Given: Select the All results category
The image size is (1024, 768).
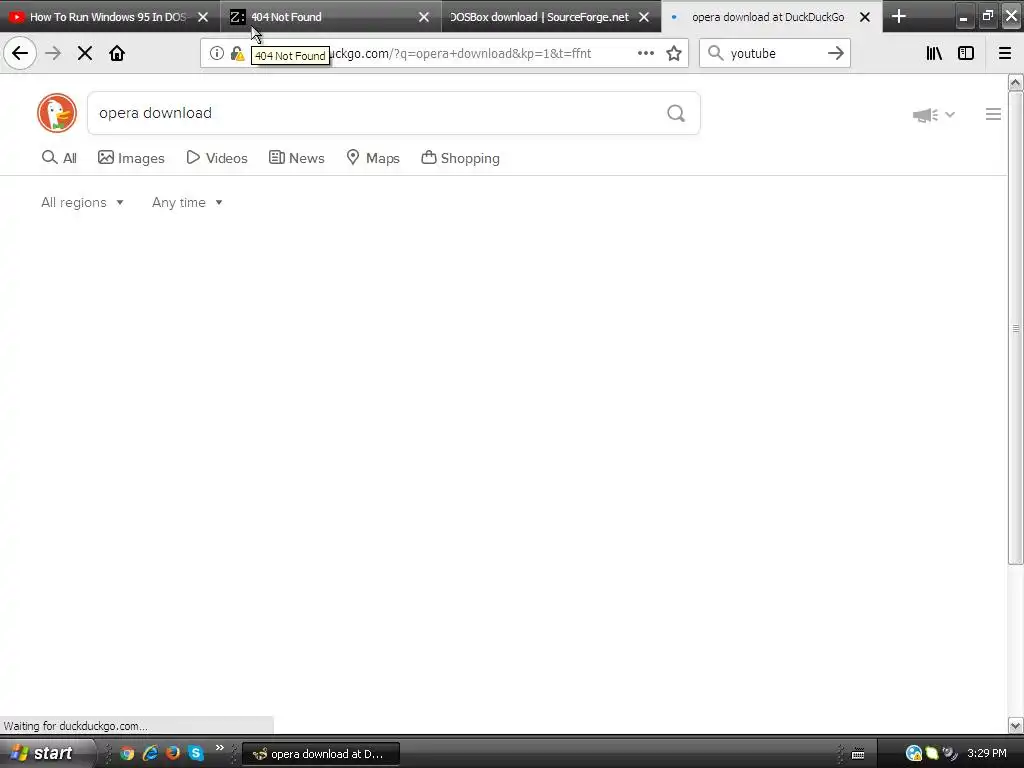Looking at the screenshot, I should coord(59,158).
